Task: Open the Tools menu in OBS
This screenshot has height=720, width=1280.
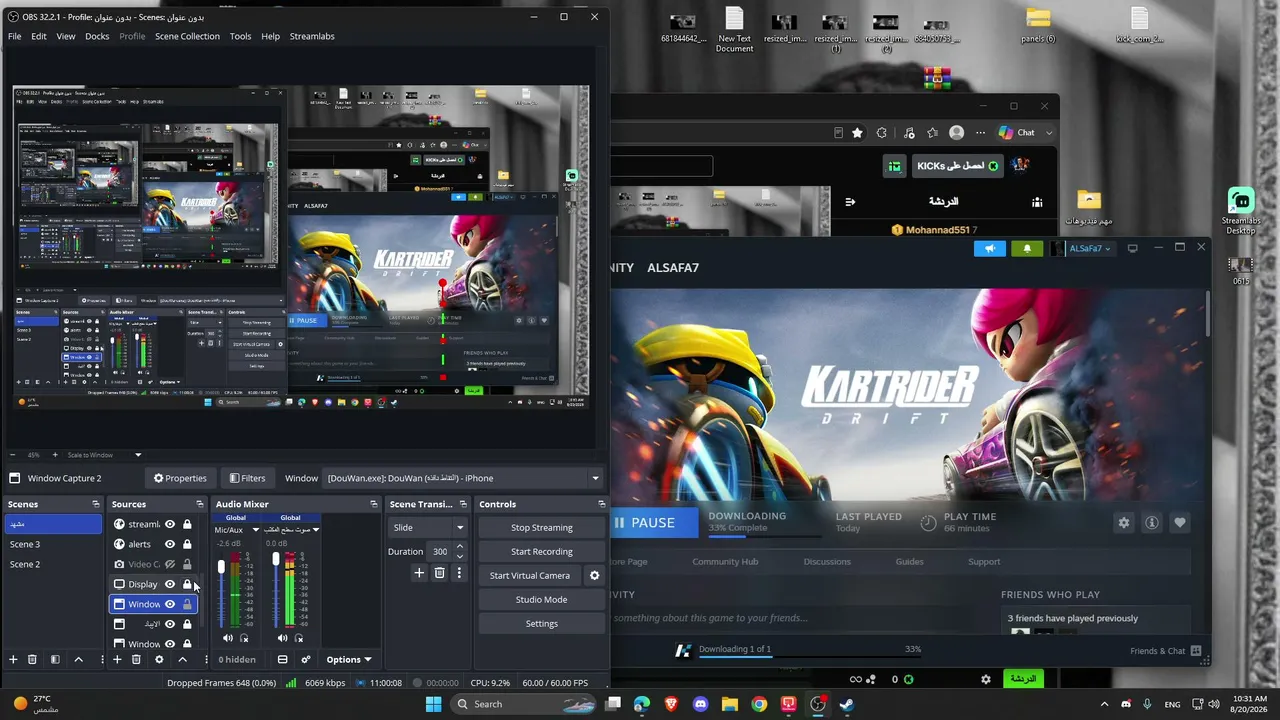Action: coord(240,36)
